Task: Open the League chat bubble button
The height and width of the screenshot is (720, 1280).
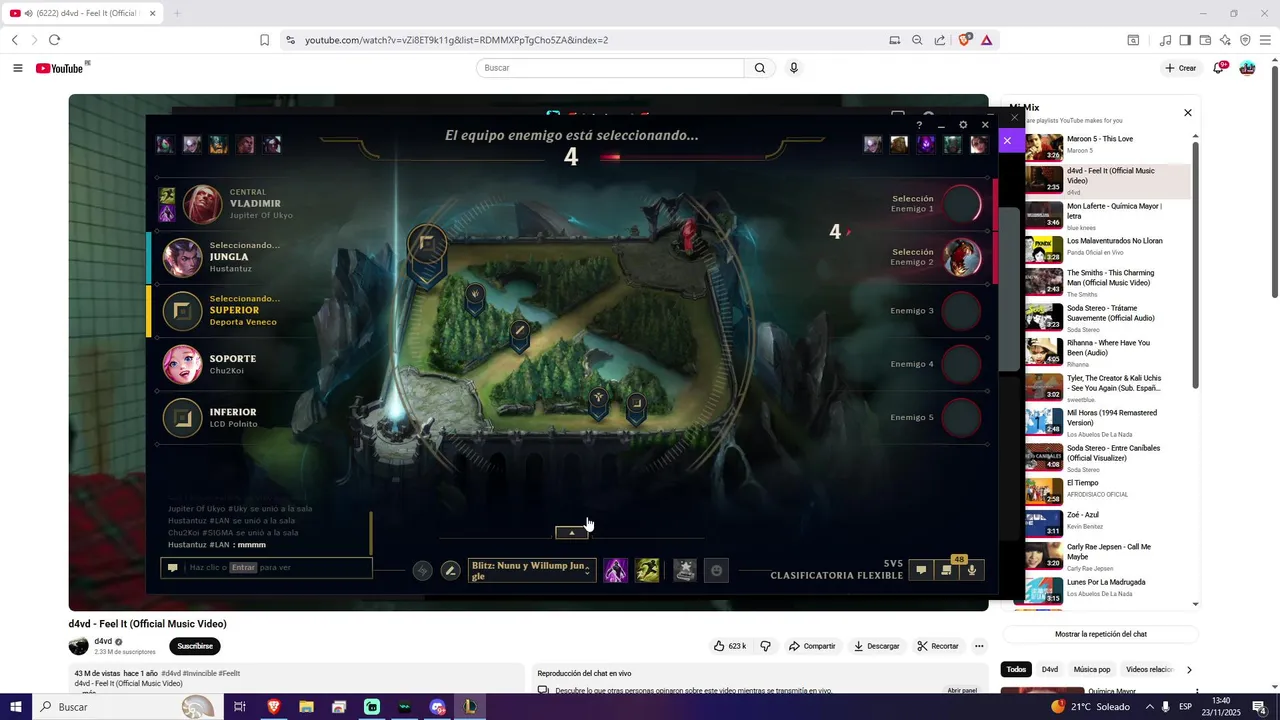Action: [921, 570]
